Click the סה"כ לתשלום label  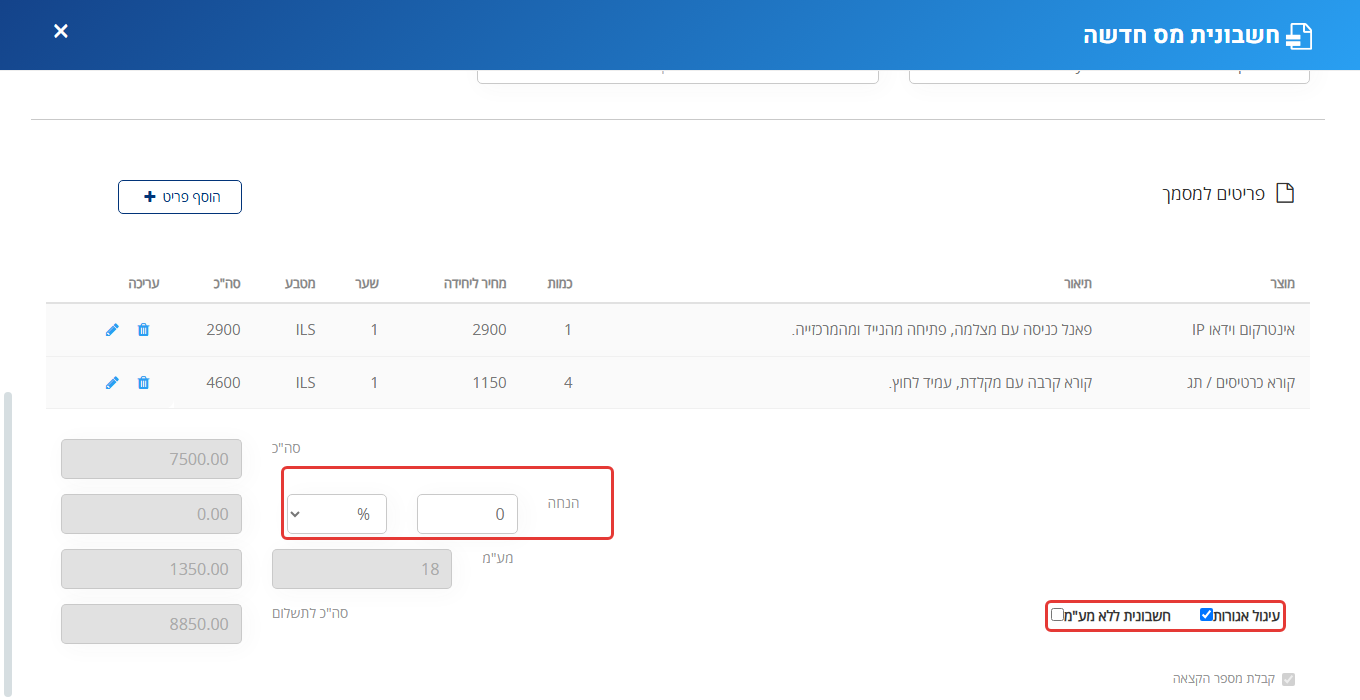pos(310,613)
